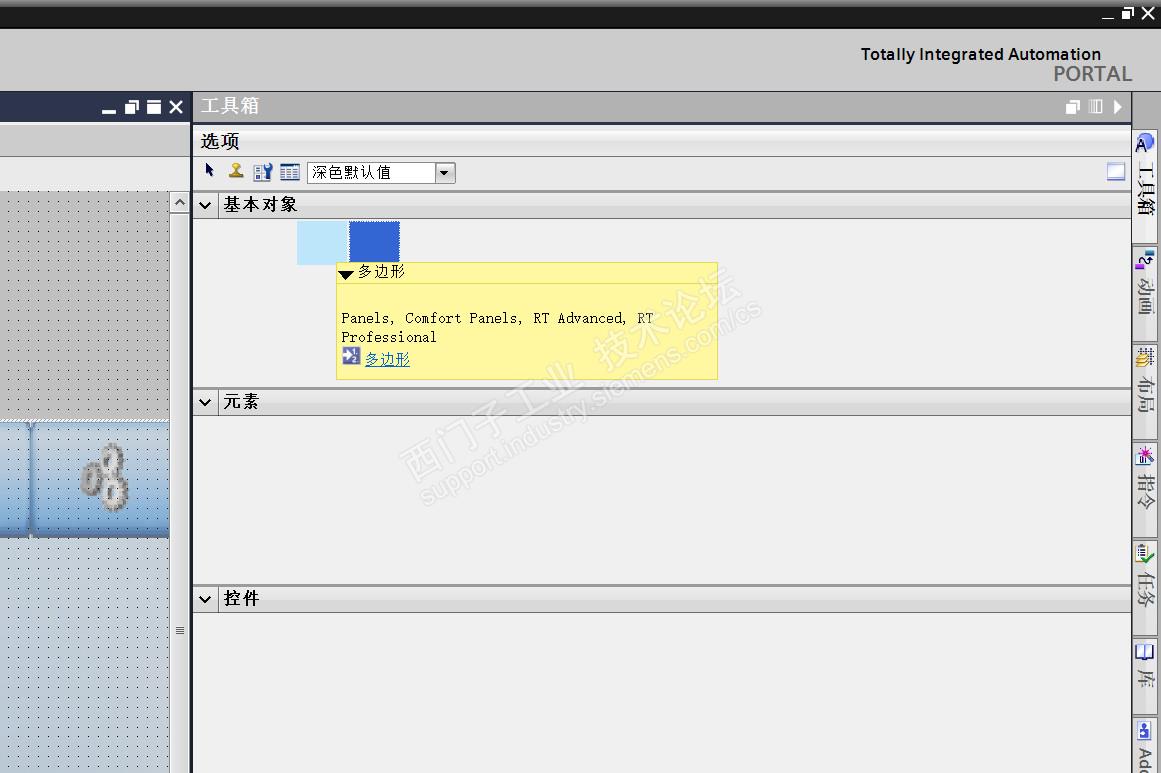The height and width of the screenshot is (773, 1161).
Task: Click the 选项 section header
Action: [220, 141]
